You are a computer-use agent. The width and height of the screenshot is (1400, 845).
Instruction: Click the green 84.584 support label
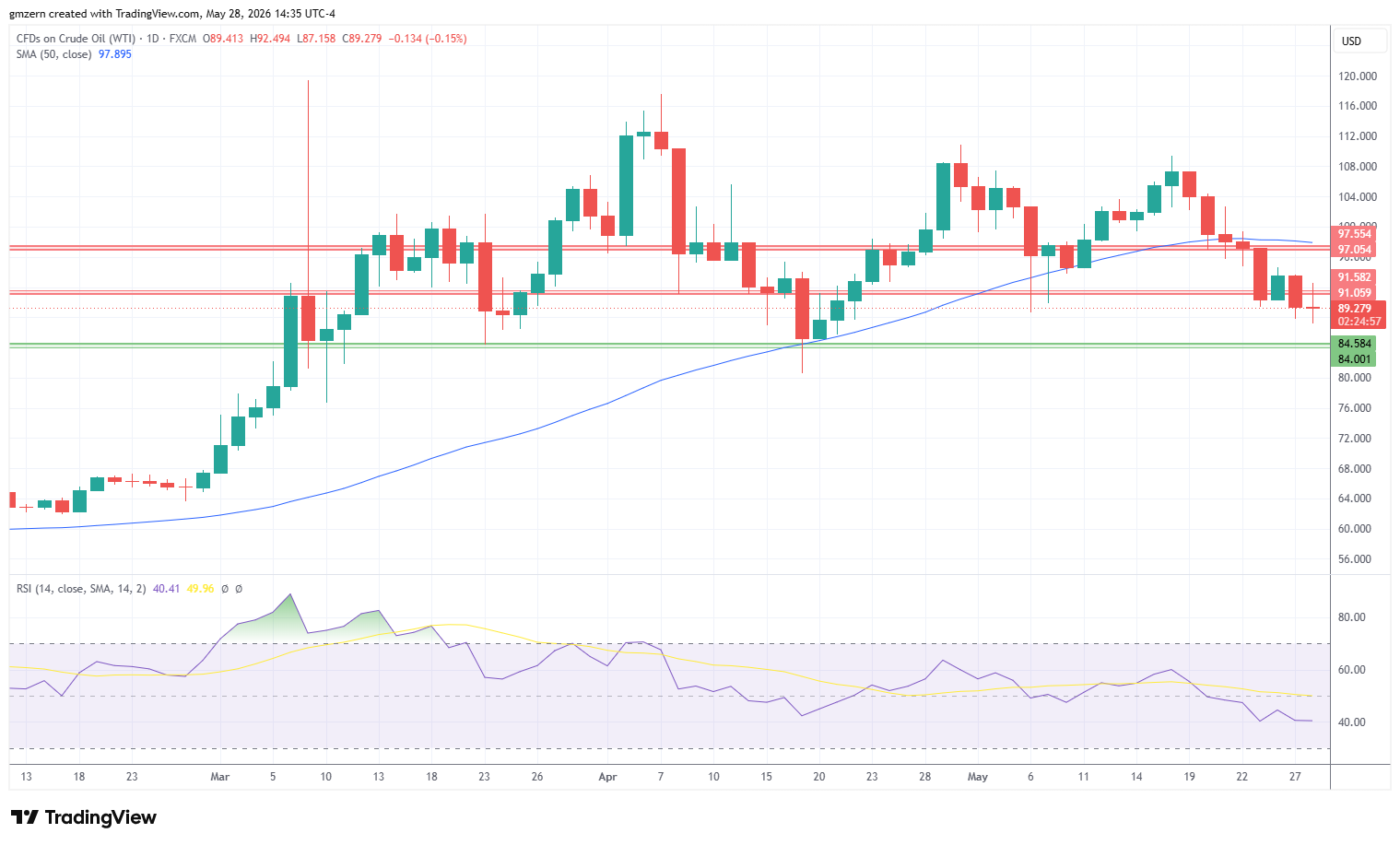(1354, 344)
